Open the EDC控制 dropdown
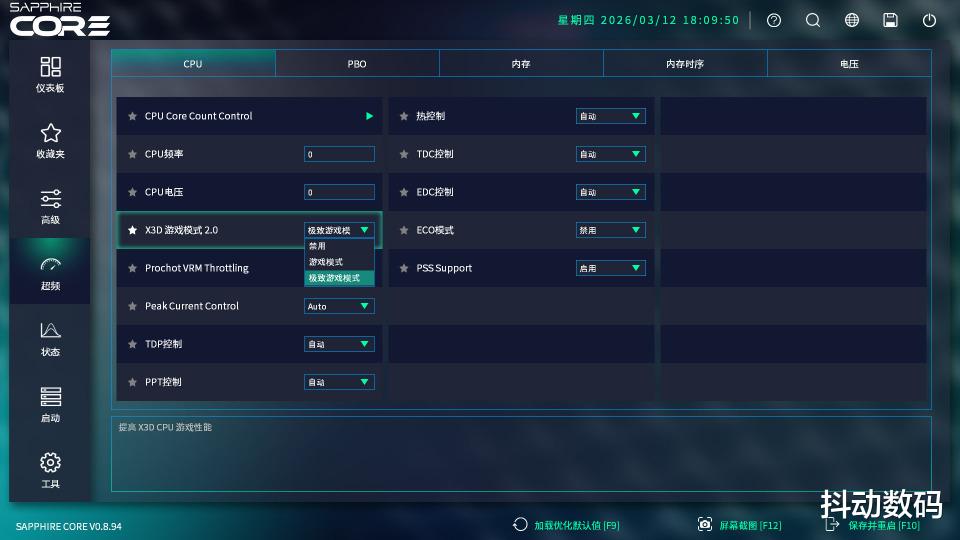Viewport: 960px width, 540px height. [x=610, y=192]
